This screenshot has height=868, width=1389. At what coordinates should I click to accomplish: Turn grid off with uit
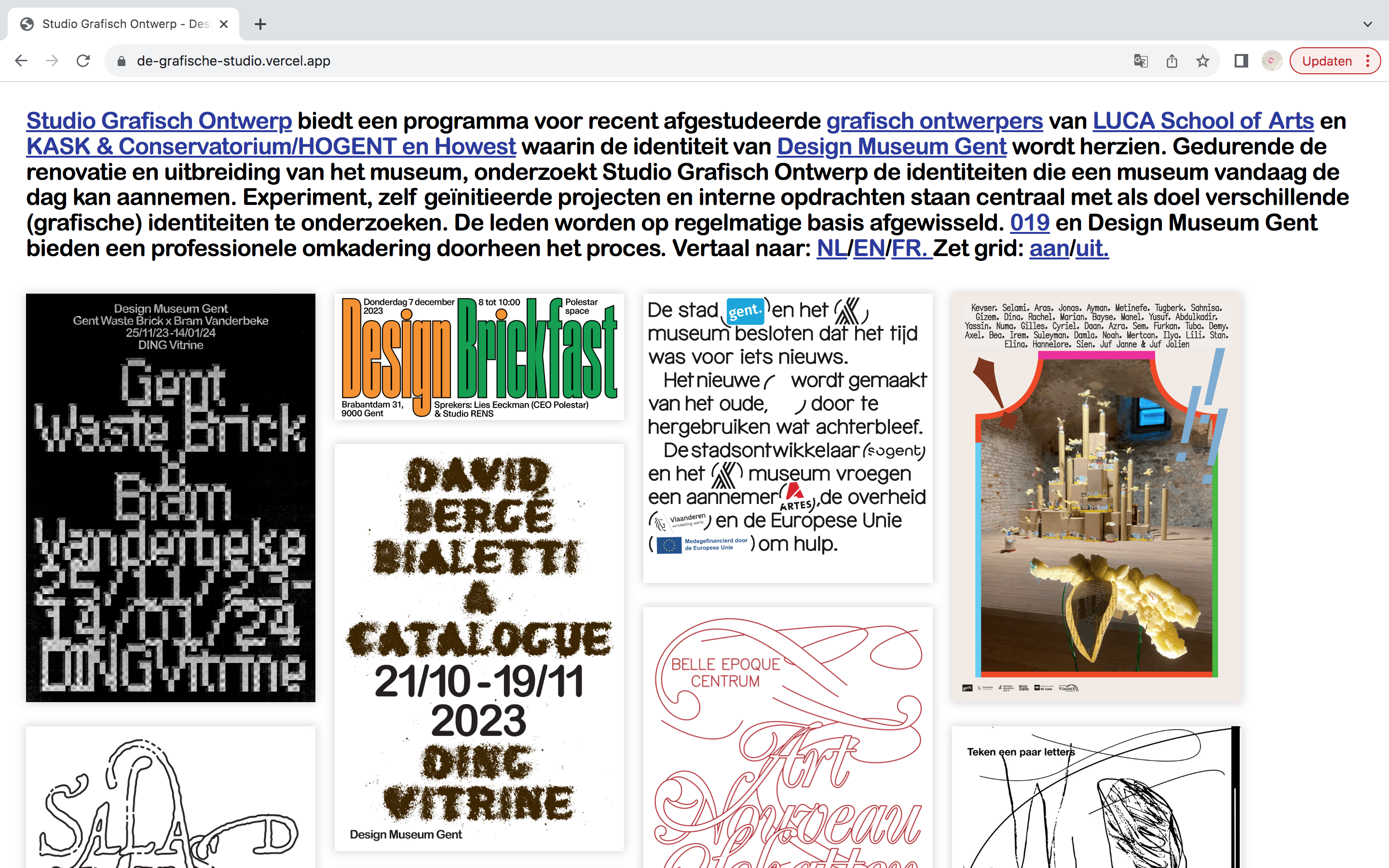coord(1092,248)
